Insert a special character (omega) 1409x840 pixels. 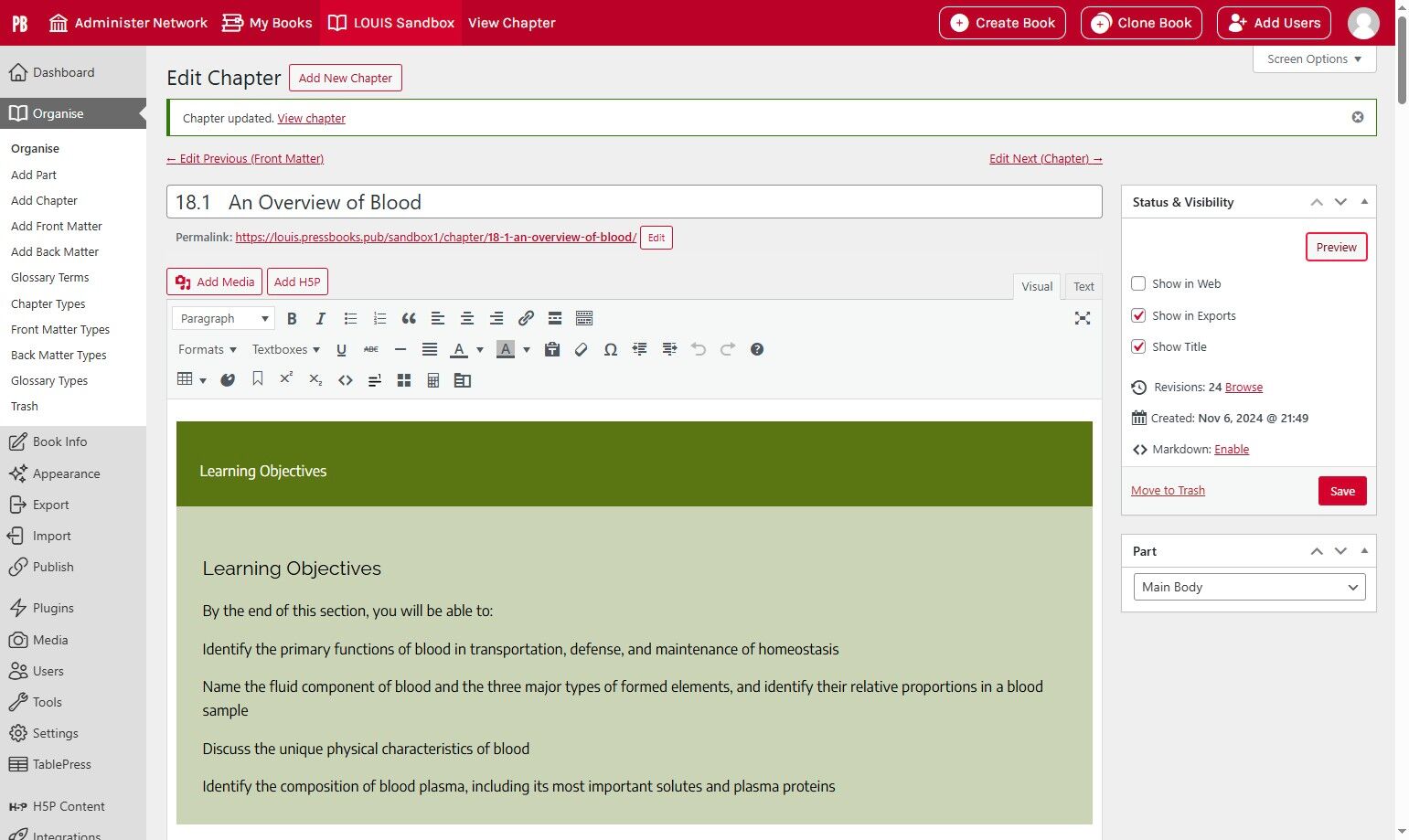(611, 349)
